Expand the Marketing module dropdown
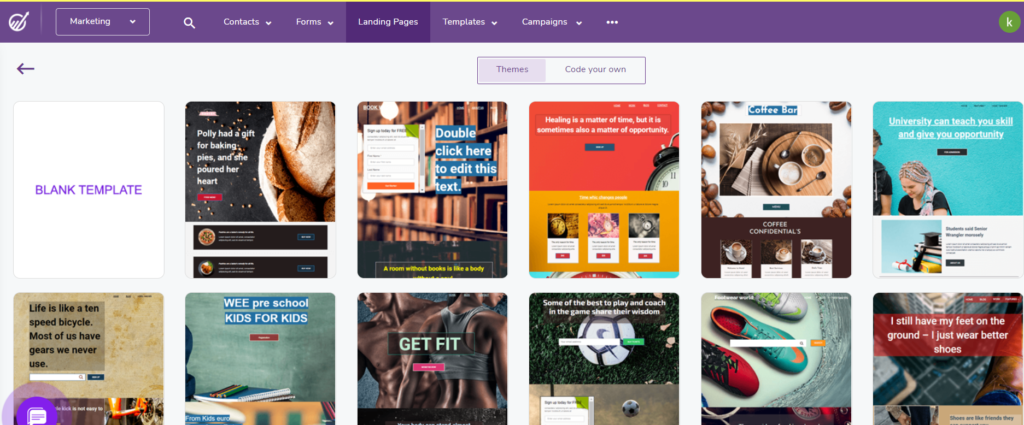 pos(103,22)
